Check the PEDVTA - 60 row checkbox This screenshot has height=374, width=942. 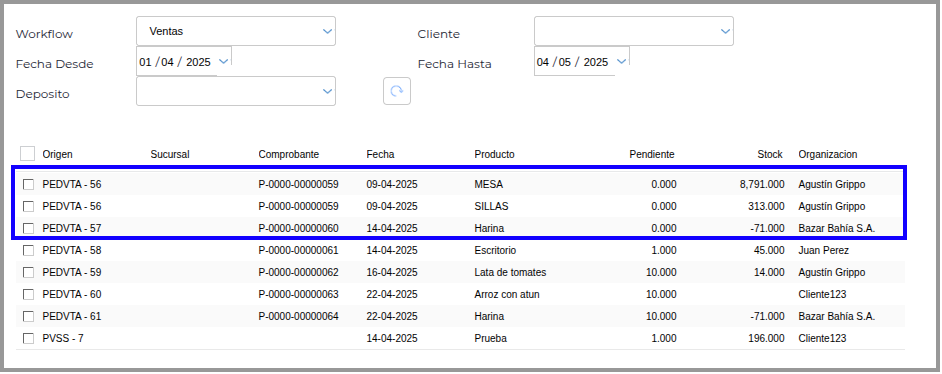click(x=28, y=295)
